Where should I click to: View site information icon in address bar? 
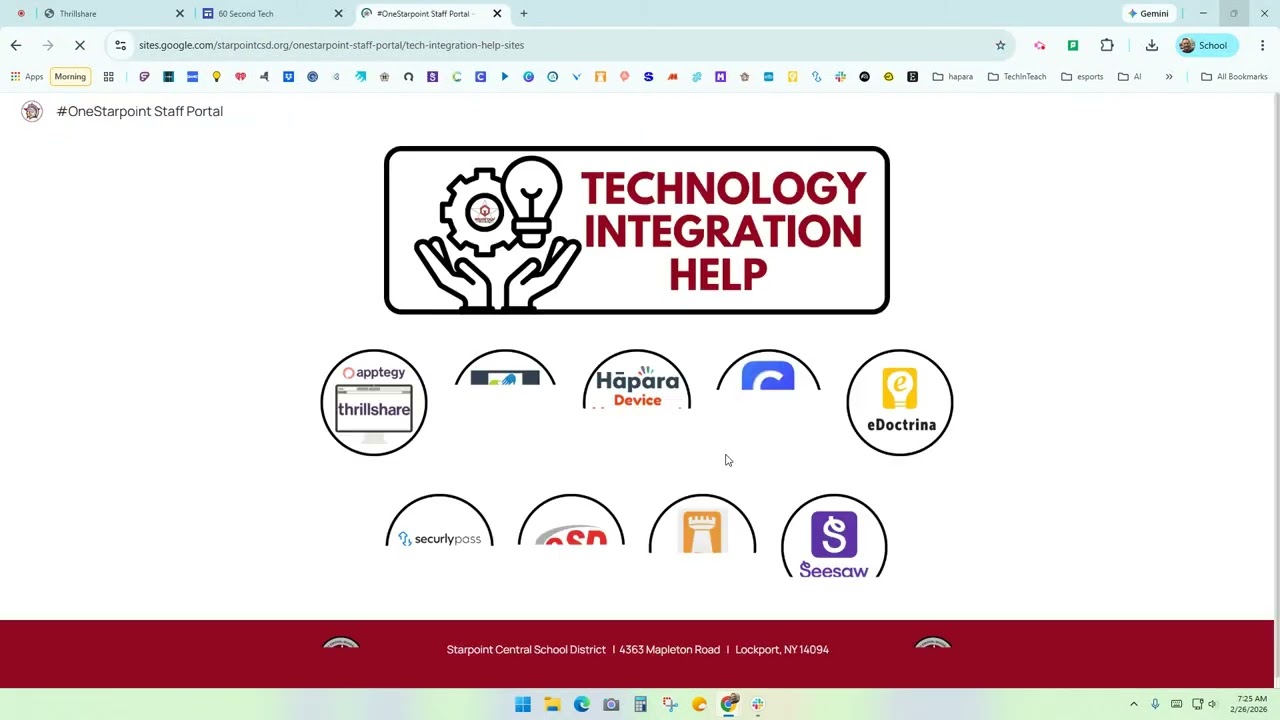coord(120,45)
